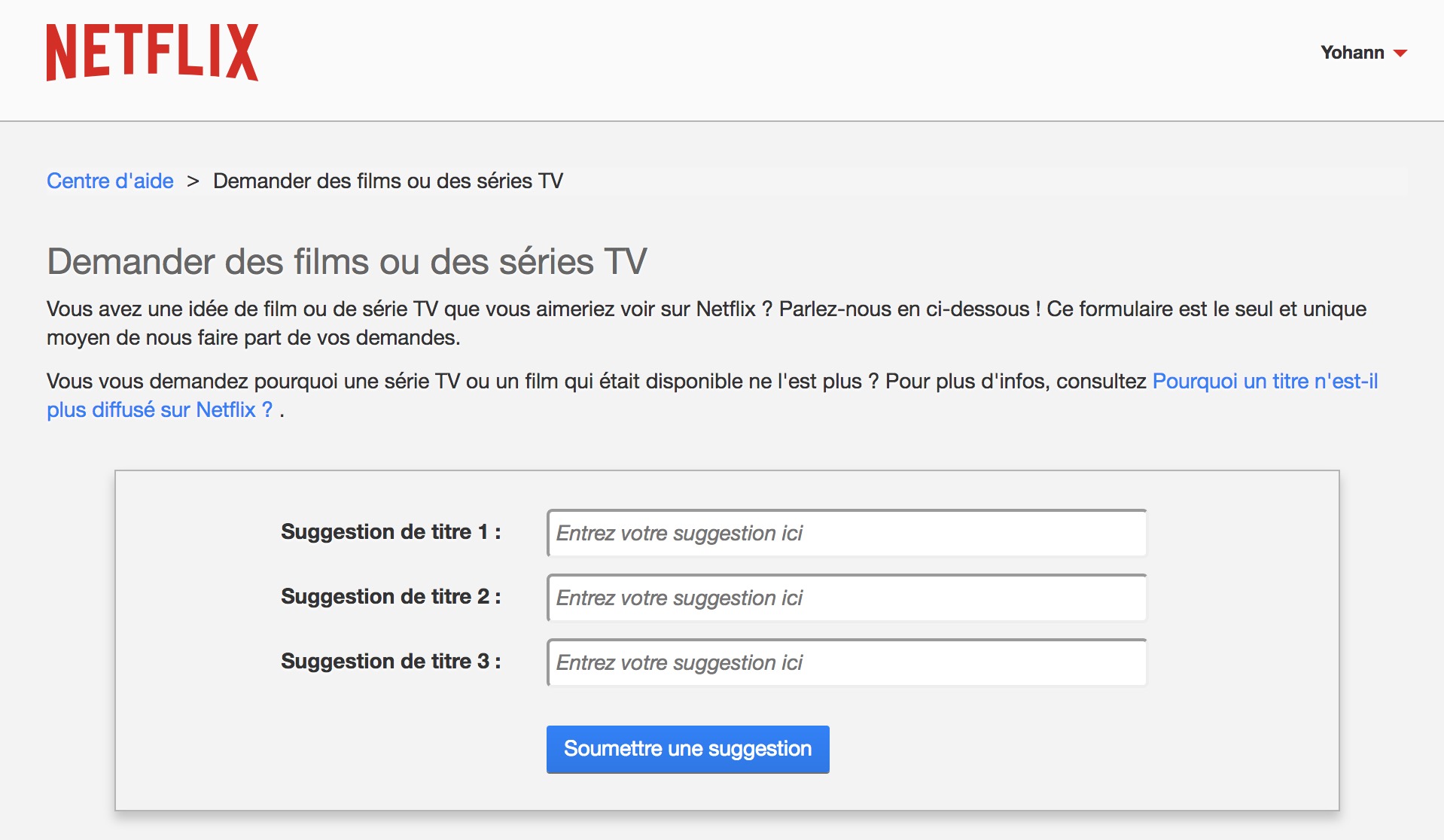This screenshot has height=840, width=1444.
Task: Click the "plus diffusé sur Netflix ?" link text
Action: click(160, 409)
